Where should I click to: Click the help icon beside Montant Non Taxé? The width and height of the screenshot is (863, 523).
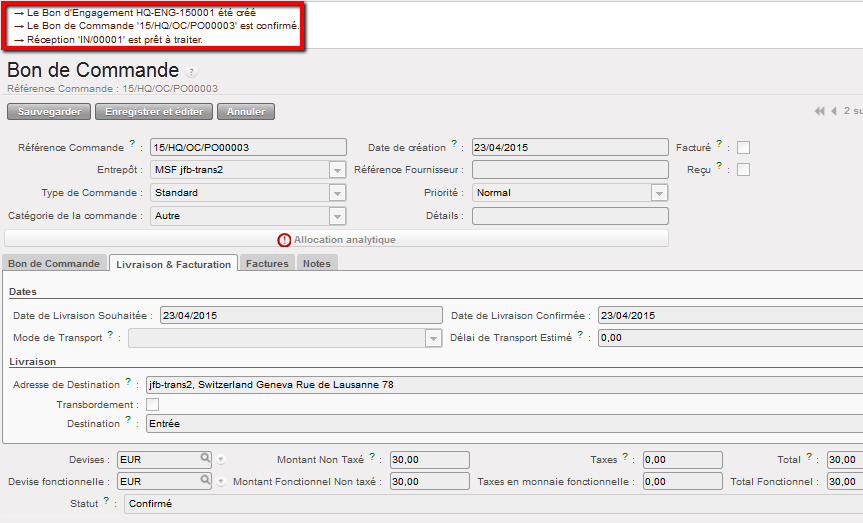coord(372,457)
